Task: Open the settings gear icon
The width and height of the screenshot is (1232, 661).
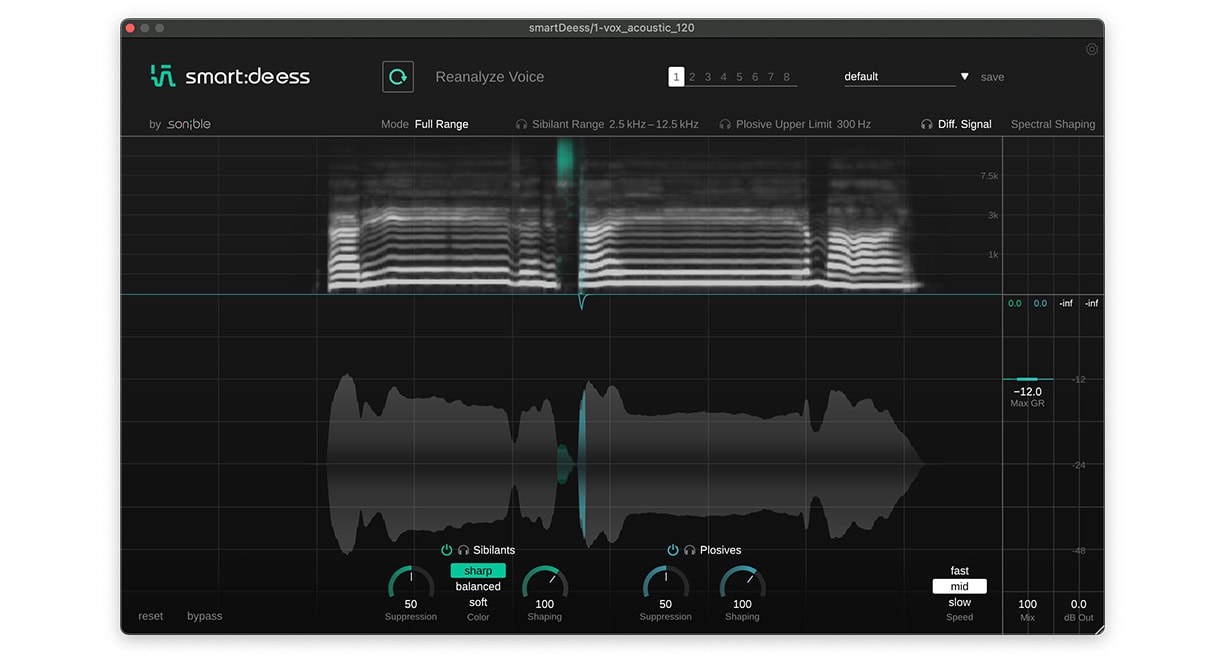Action: (1092, 50)
